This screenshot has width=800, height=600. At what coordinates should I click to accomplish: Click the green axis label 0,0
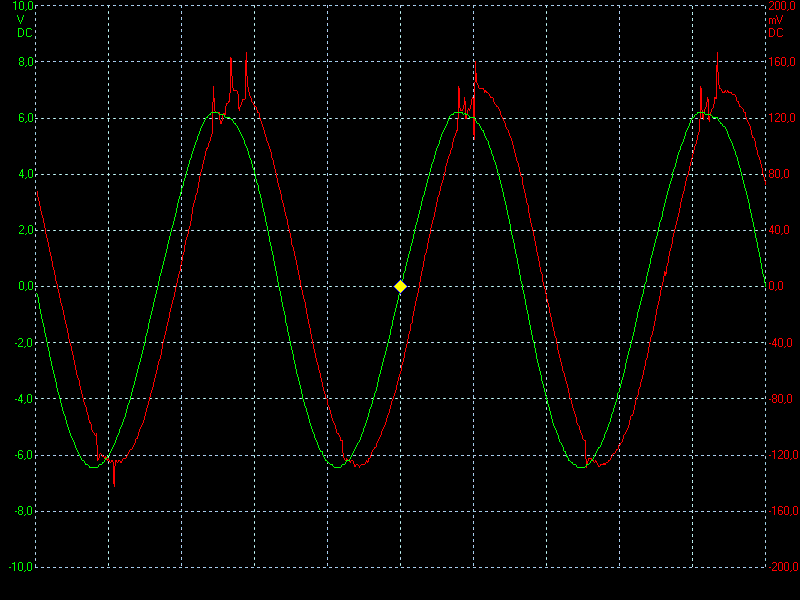coord(26,286)
